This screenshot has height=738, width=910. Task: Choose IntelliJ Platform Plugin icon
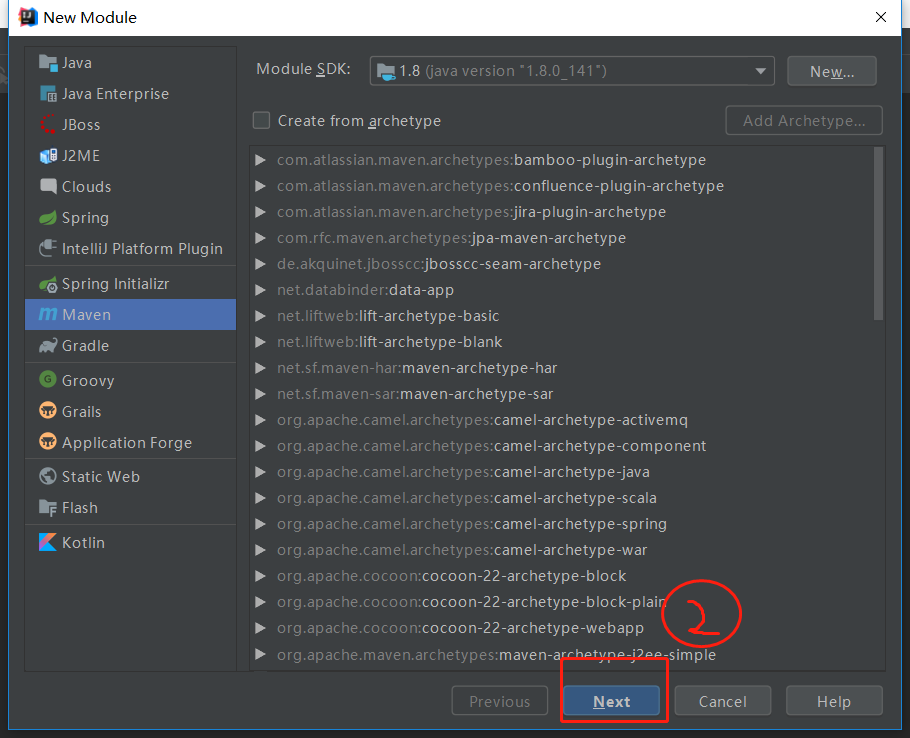(48, 248)
